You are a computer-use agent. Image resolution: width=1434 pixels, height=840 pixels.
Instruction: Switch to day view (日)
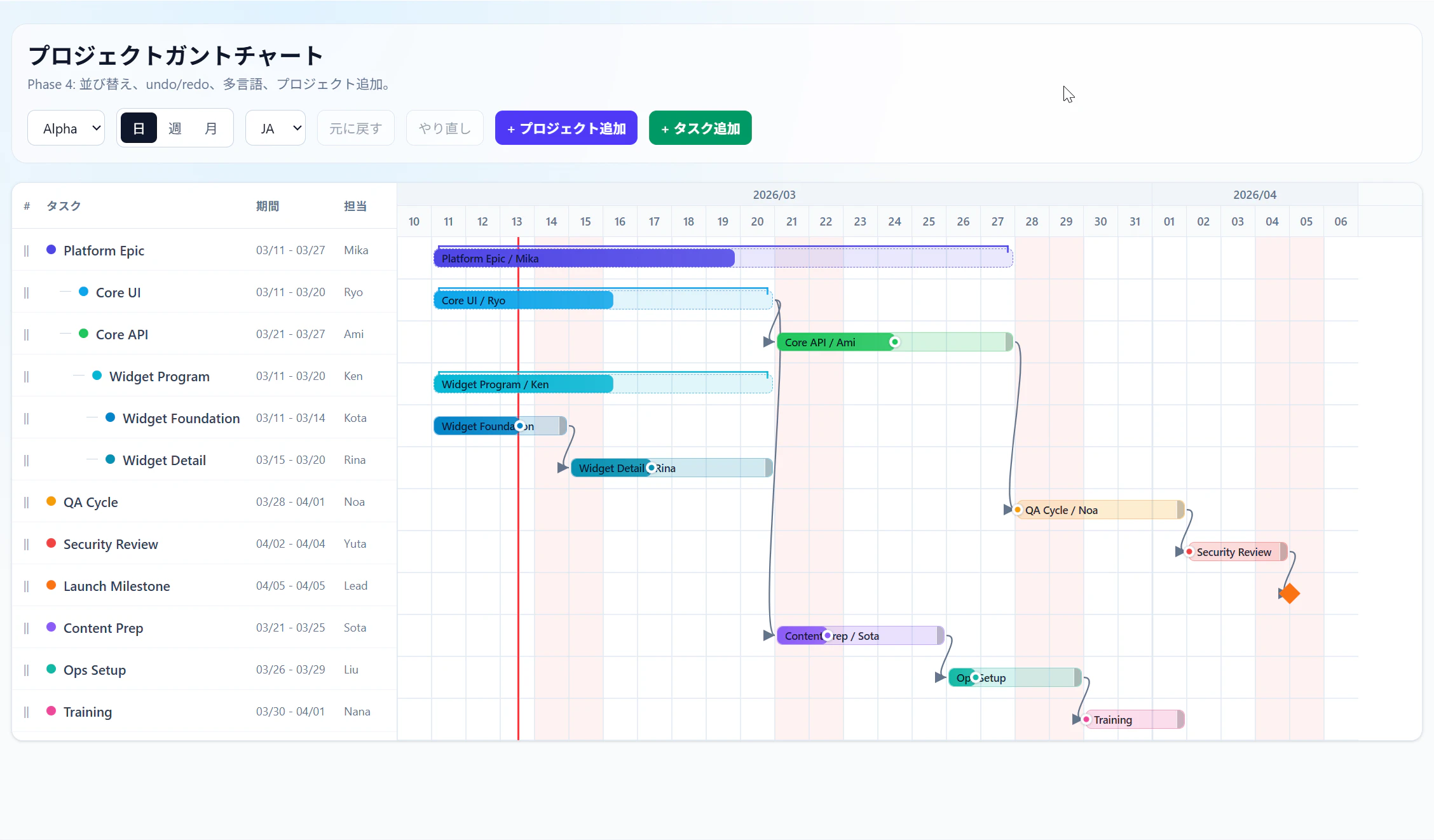(x=139, y=128)
